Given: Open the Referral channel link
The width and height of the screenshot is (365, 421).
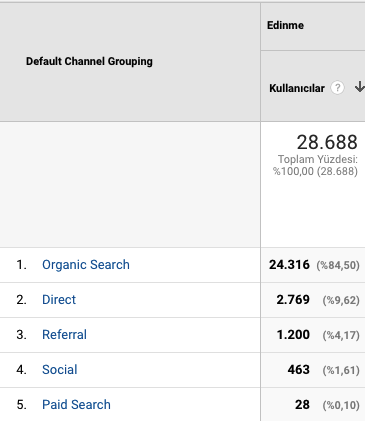Looking at the screenshot, I should (x=64, y=335).
